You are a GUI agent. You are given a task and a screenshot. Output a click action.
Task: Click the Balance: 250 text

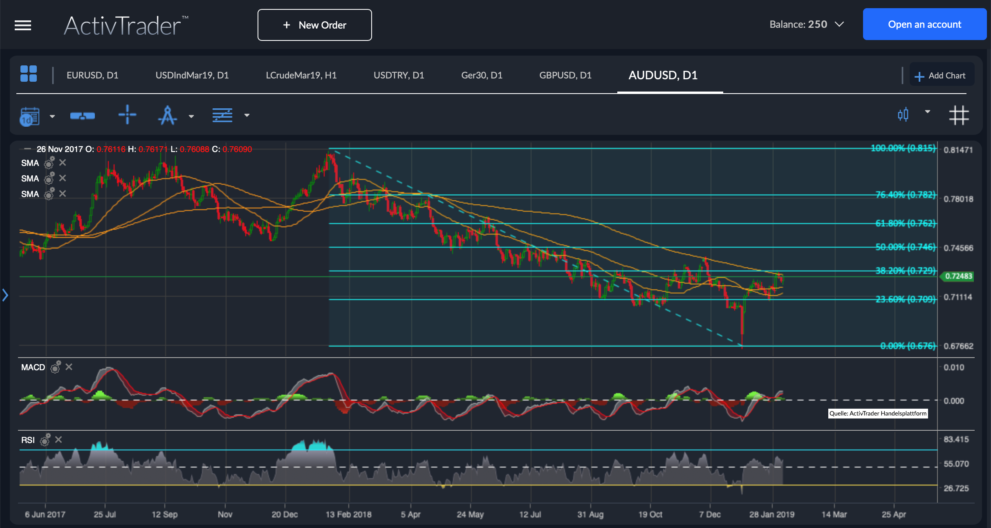click(798, 25)
